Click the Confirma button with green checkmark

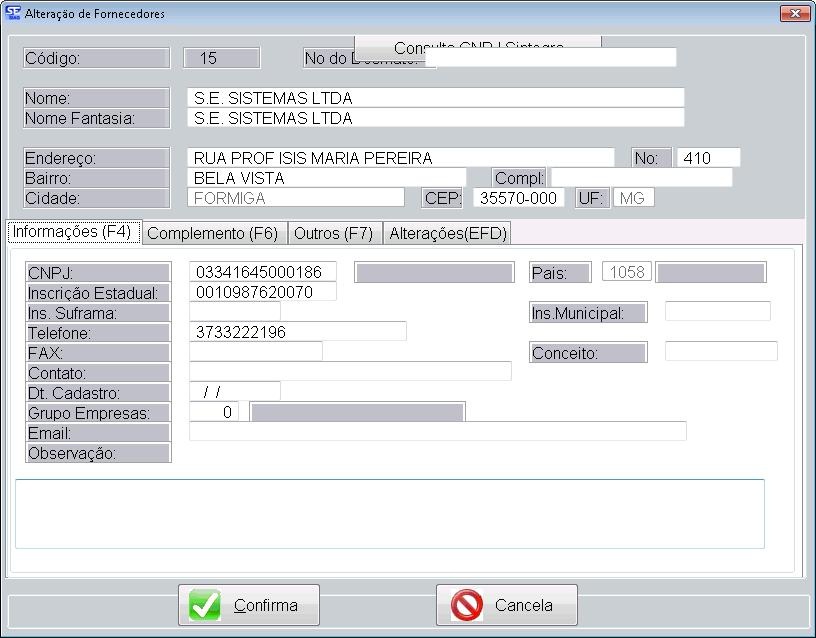(249, 605)
